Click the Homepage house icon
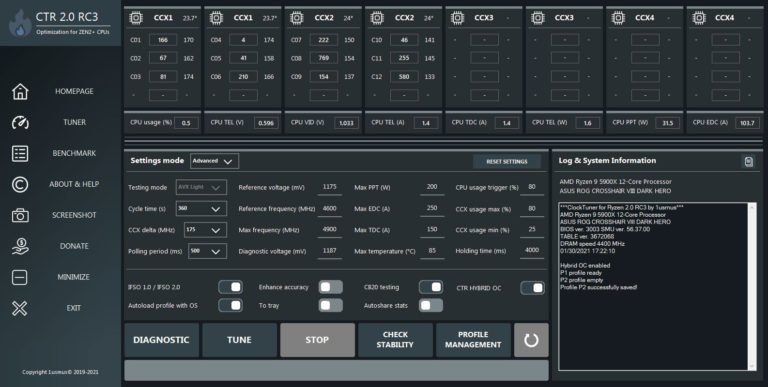Screen dimensions: 768x387 [x=20, y=91]
